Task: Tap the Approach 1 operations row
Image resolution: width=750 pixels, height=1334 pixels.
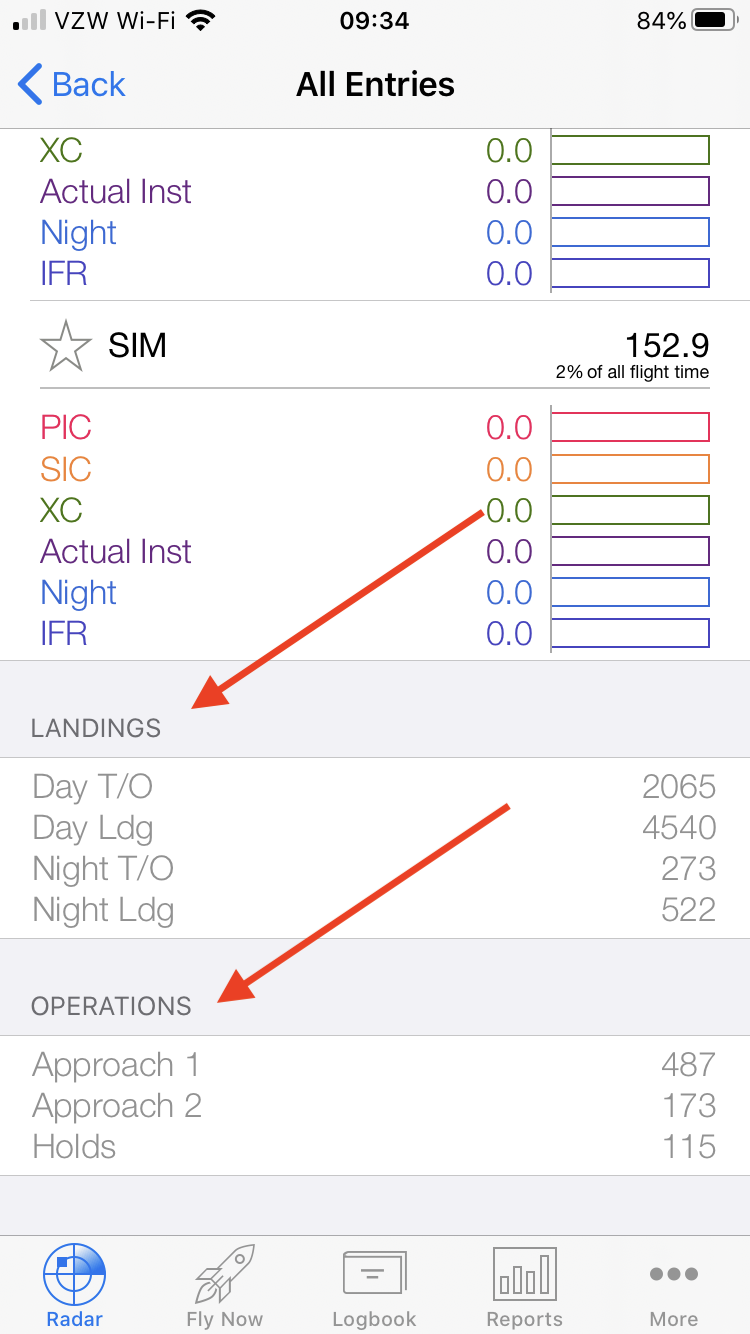Action: coord(375,1065)
